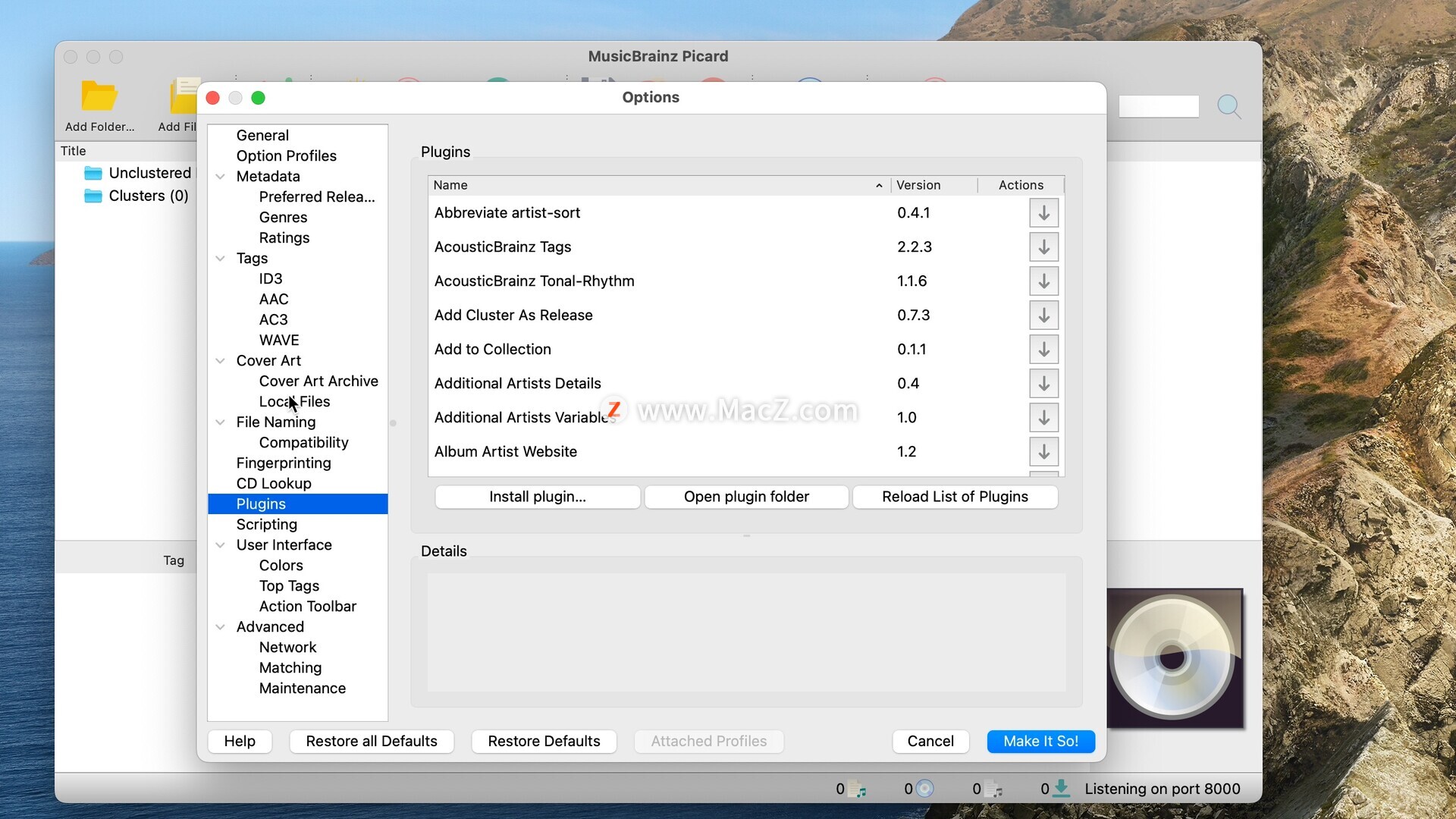The height and width of the screenshot is (819, 1456).
Task: Click the file count status bar icon
Action: click(857, 789)
